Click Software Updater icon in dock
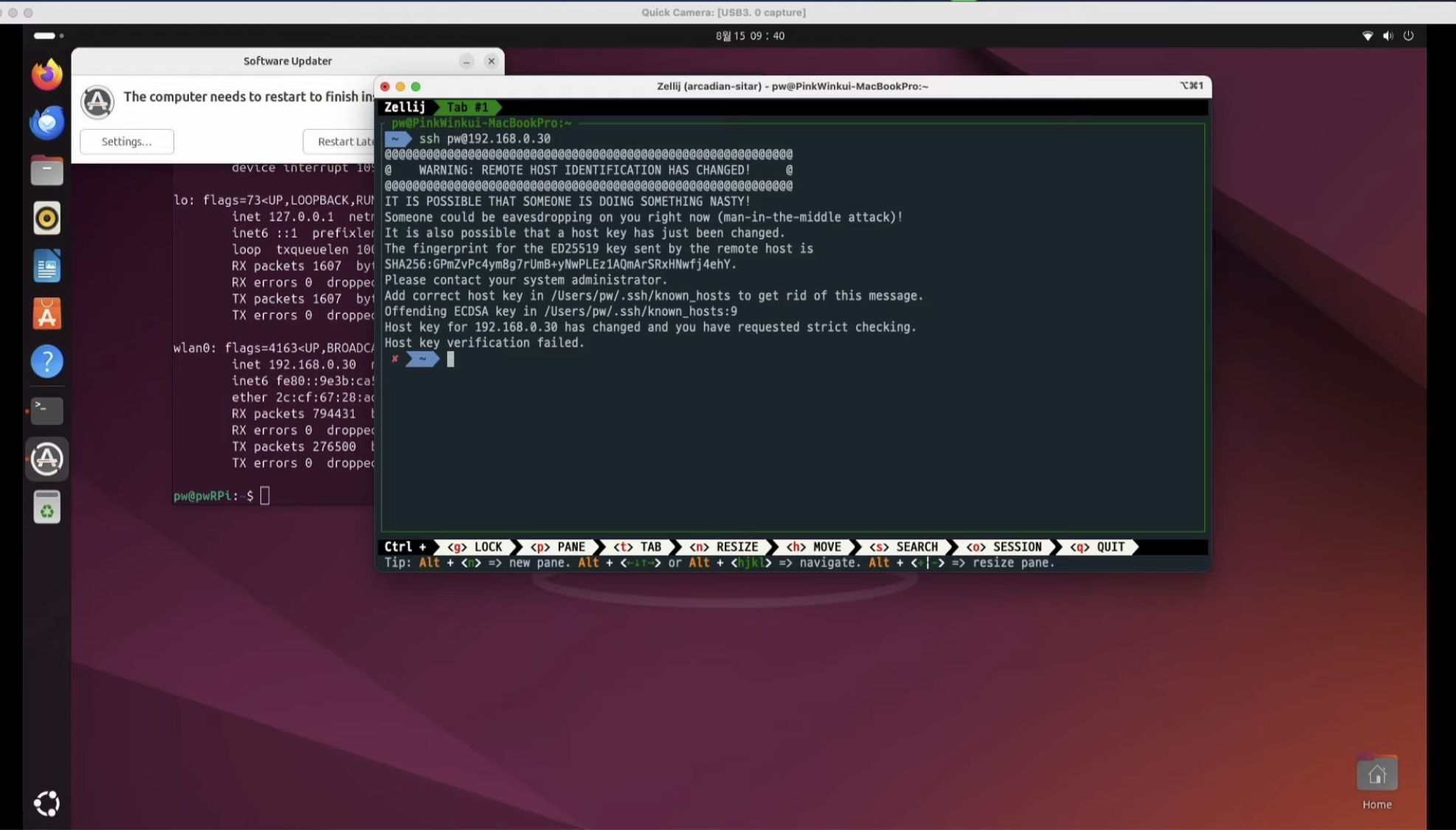This screenshot has width=1456, height=830. (x=46, y=459)
